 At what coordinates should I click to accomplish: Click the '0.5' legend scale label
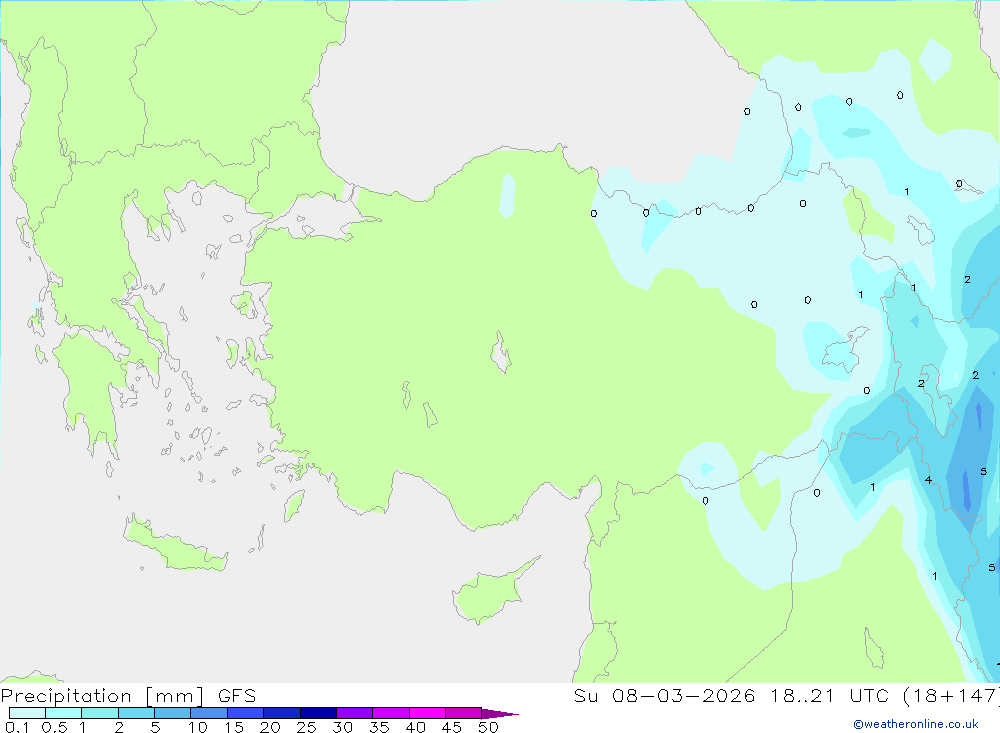[54, 727]
